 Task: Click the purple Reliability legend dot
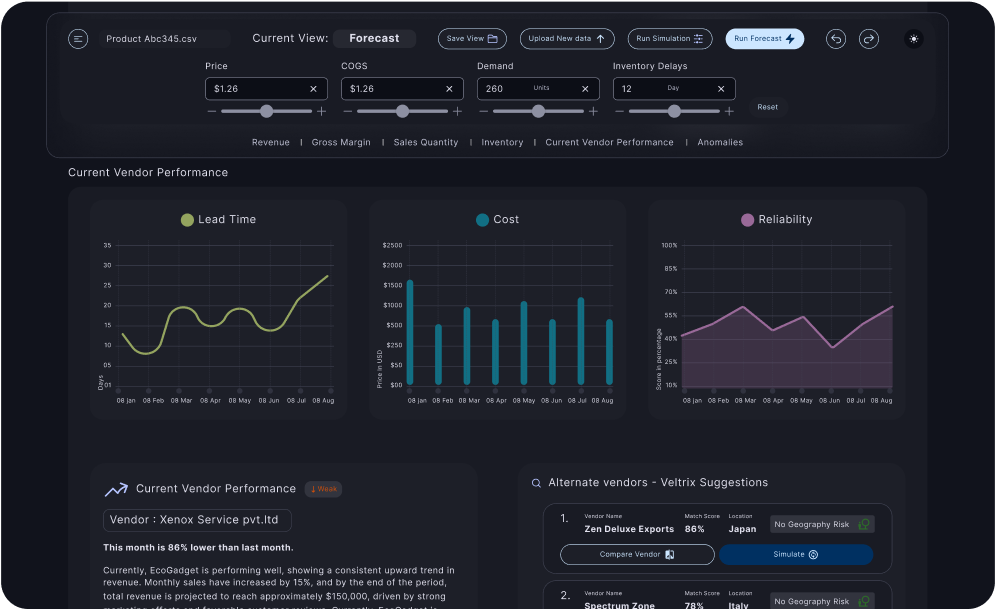pos(748,220)
